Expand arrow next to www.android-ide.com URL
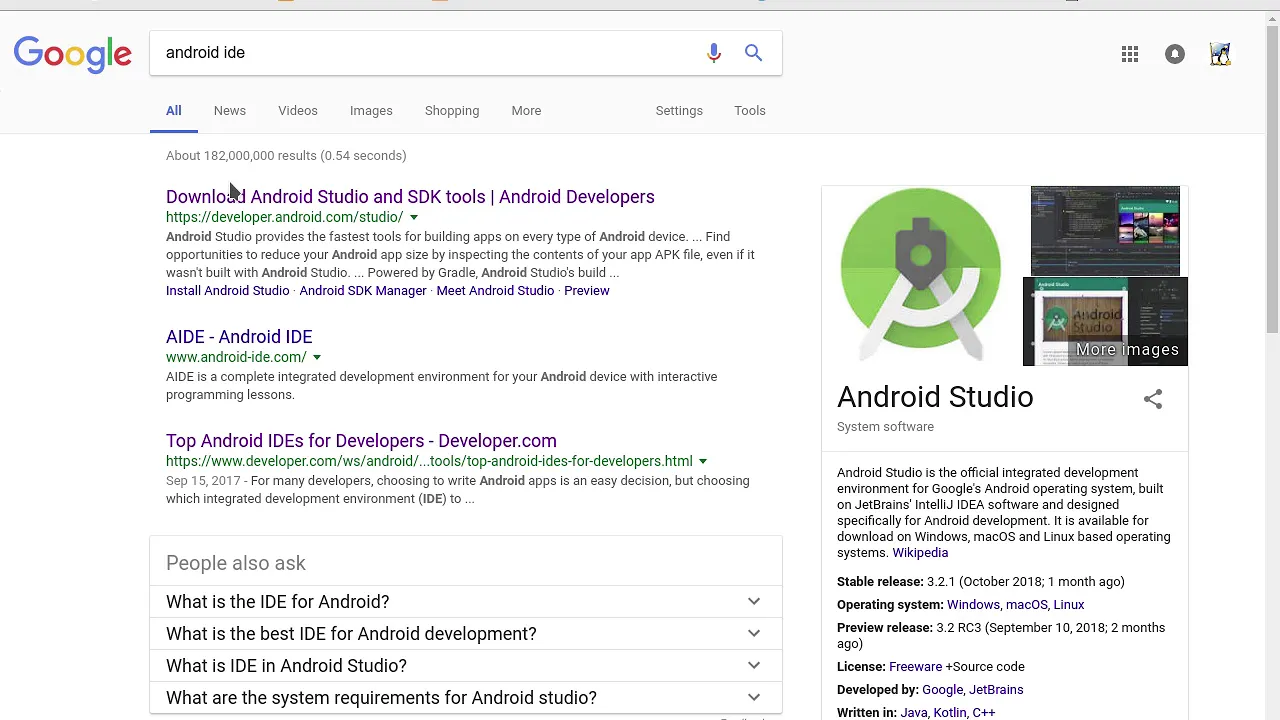Image resolution: width=1280 pixels, height=720 pixels. 317,358
